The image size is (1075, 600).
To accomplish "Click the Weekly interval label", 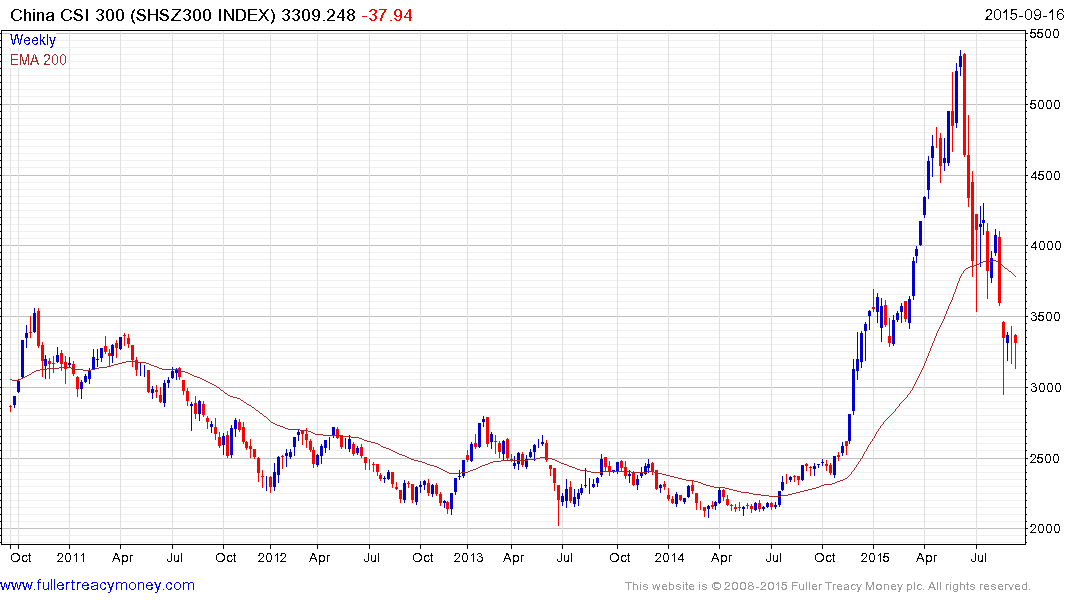I will 33,40.
